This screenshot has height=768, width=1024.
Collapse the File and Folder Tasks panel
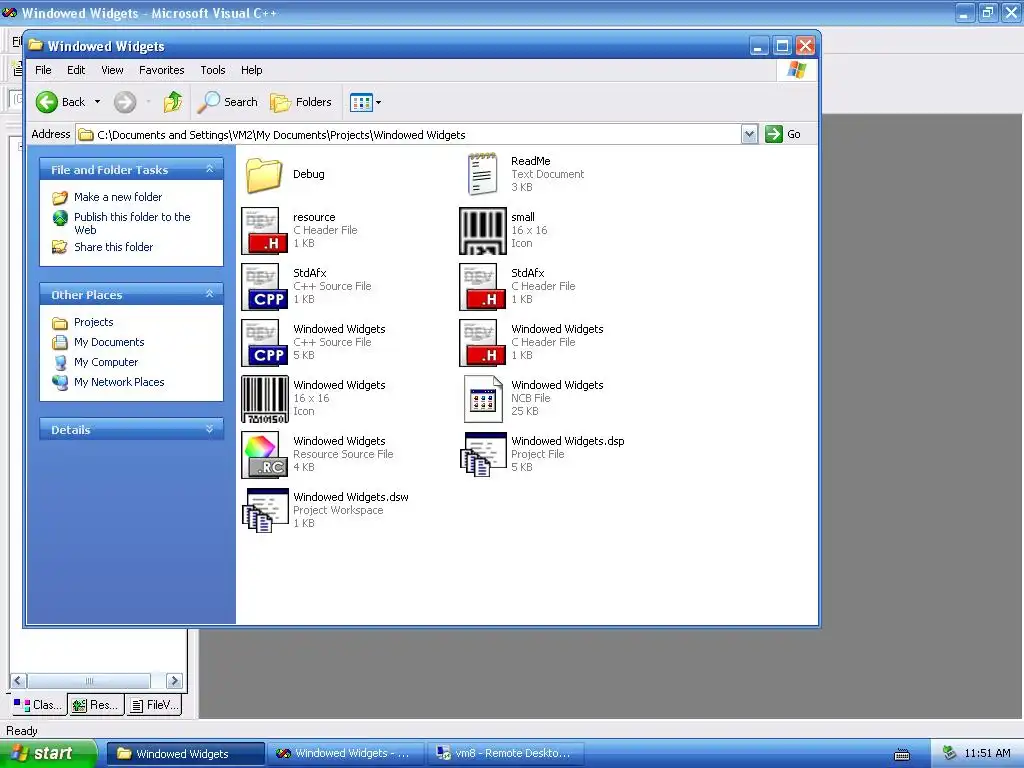(x=210, y=168)
